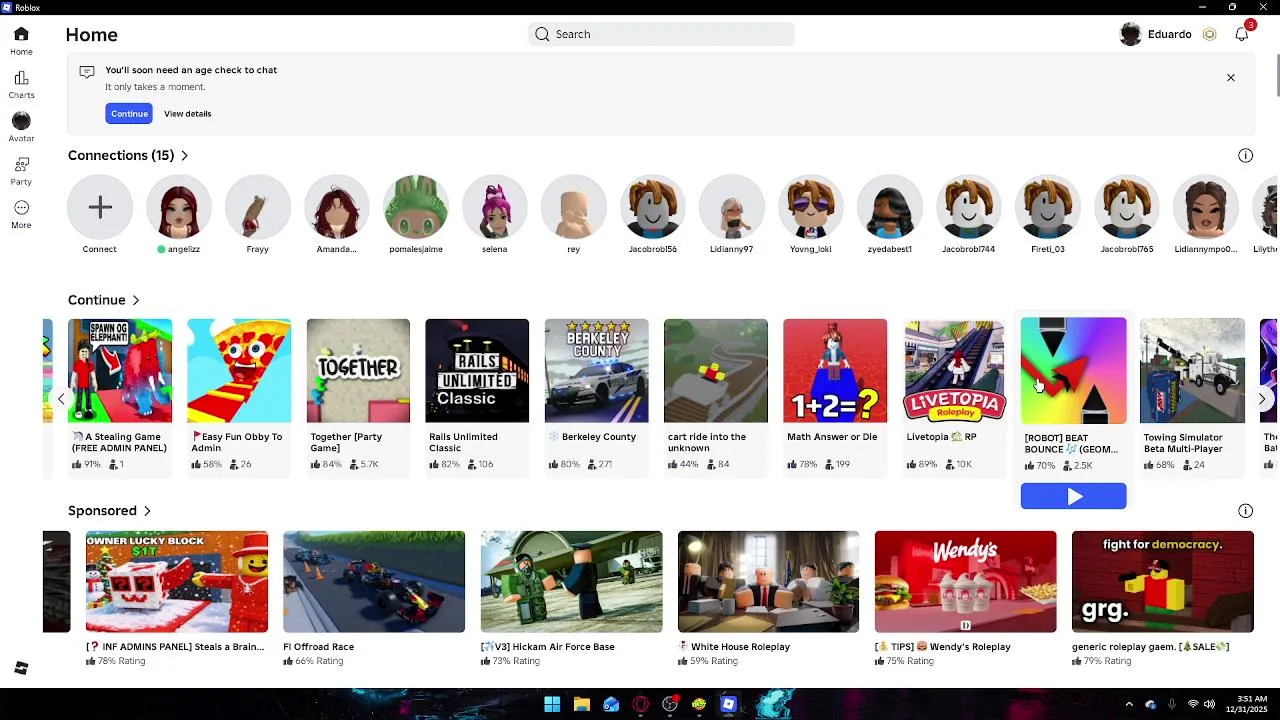Click the Eduardo username text

click(x=1169, y=34)
